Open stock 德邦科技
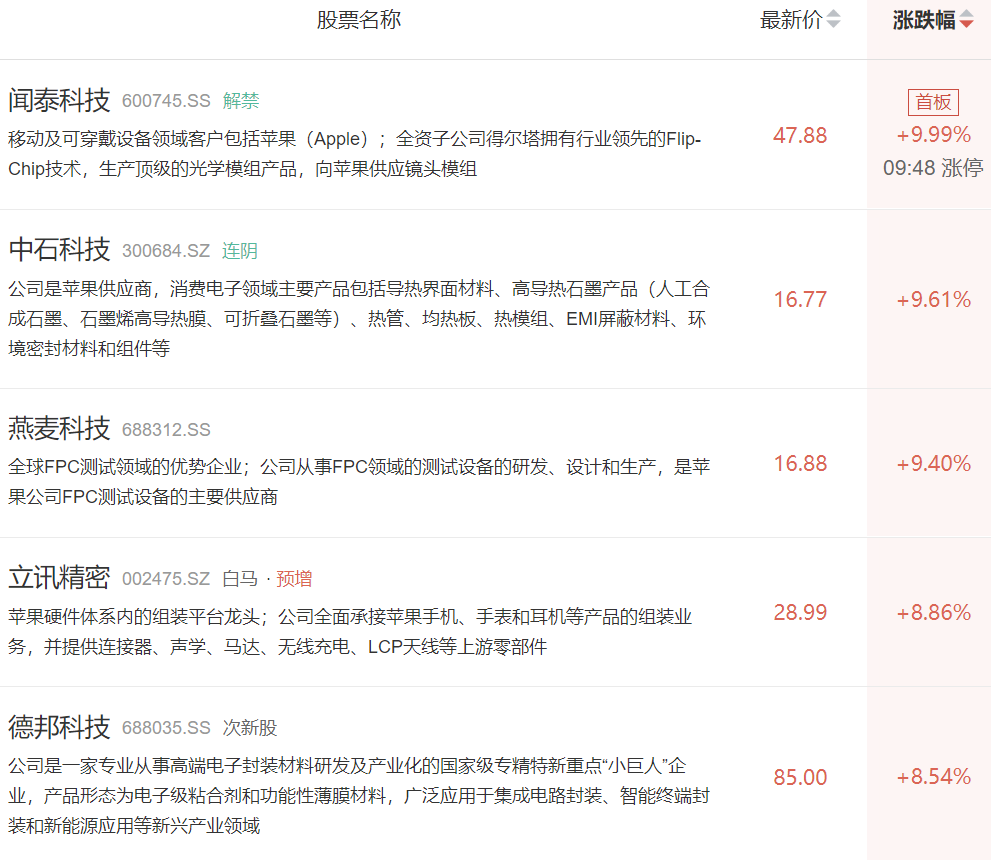Screen dimensions: 991x860 59,727
